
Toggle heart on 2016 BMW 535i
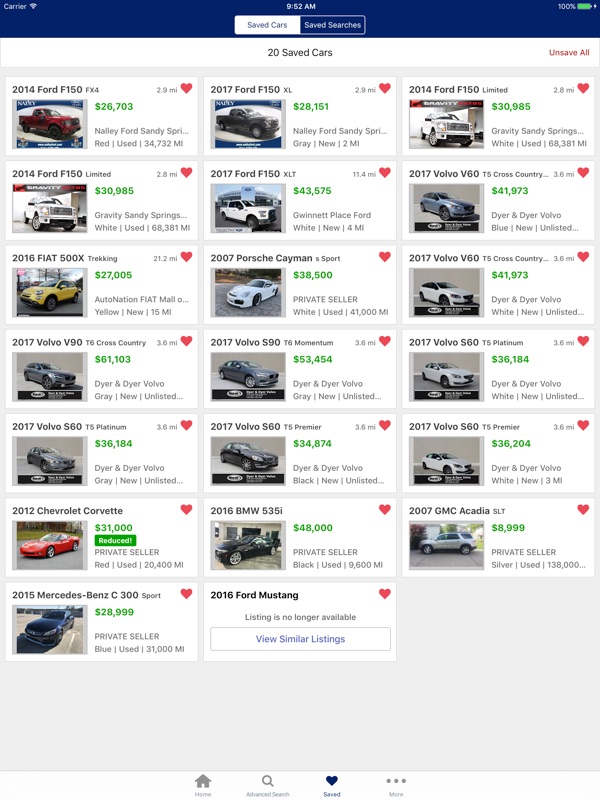coord(385,509)
